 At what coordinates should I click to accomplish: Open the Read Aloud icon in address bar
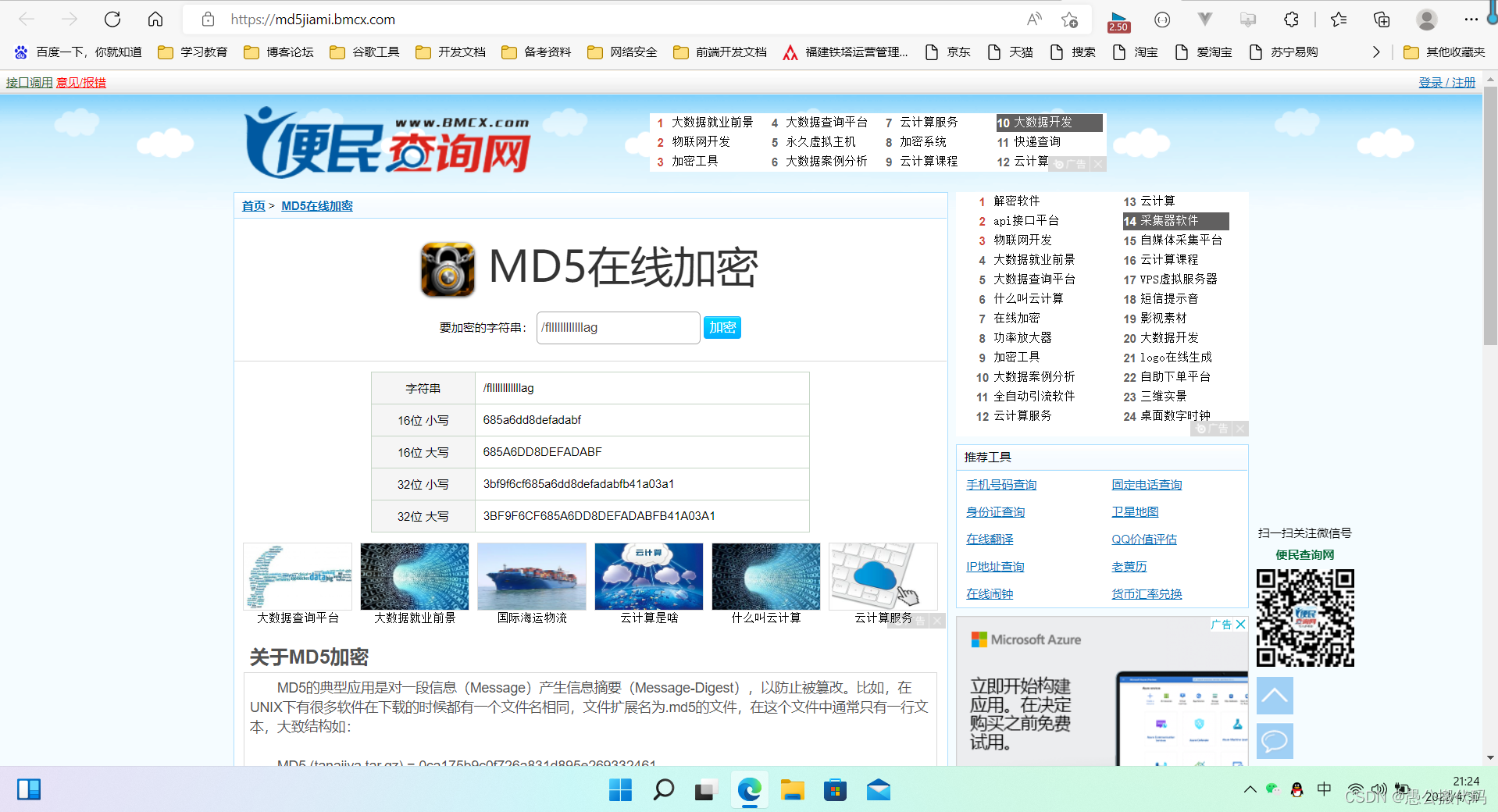tap(1034, 20)
